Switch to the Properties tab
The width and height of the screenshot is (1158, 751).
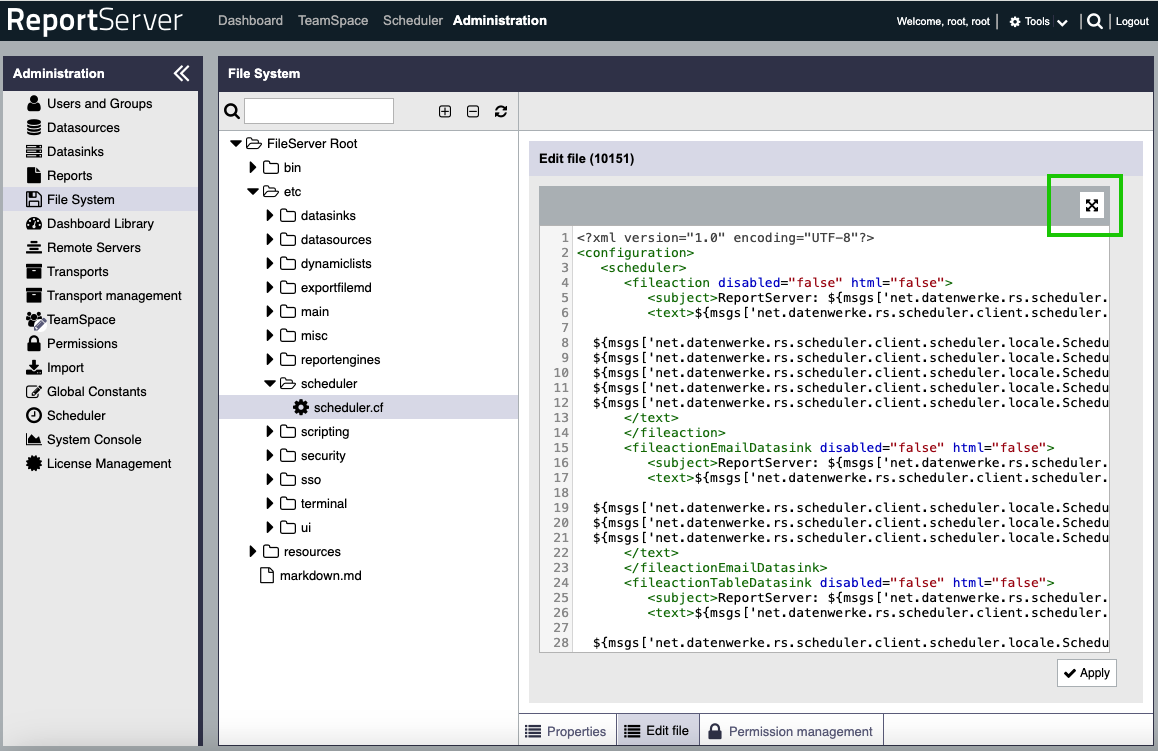[566, 731]
